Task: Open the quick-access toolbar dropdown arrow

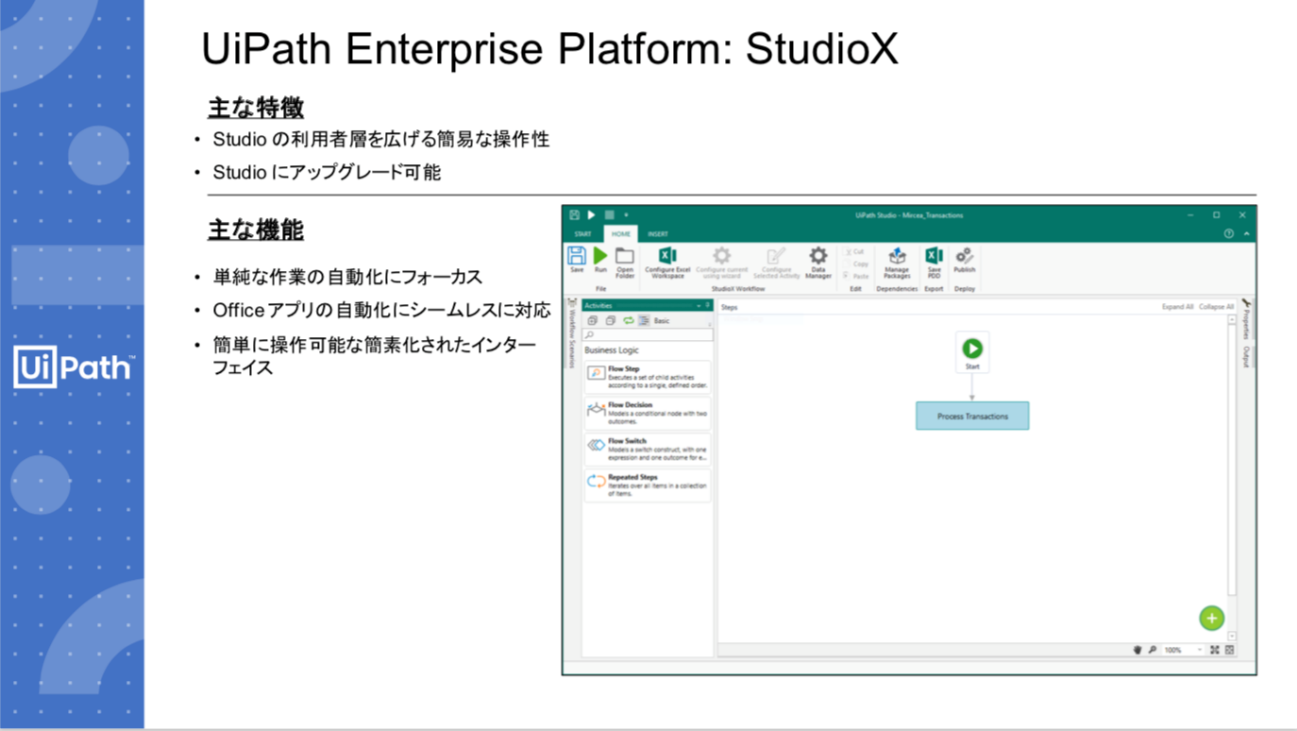Action: tap(627, 215)
